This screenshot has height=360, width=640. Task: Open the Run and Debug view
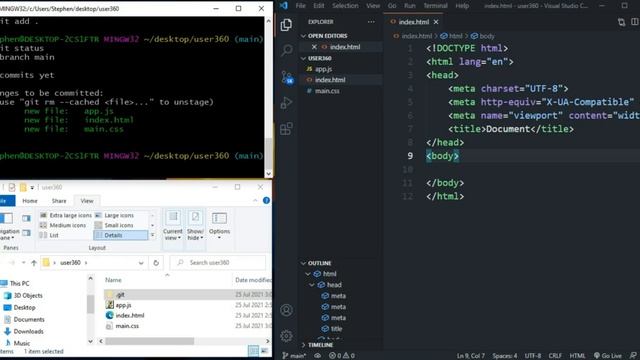click(287, 103)
